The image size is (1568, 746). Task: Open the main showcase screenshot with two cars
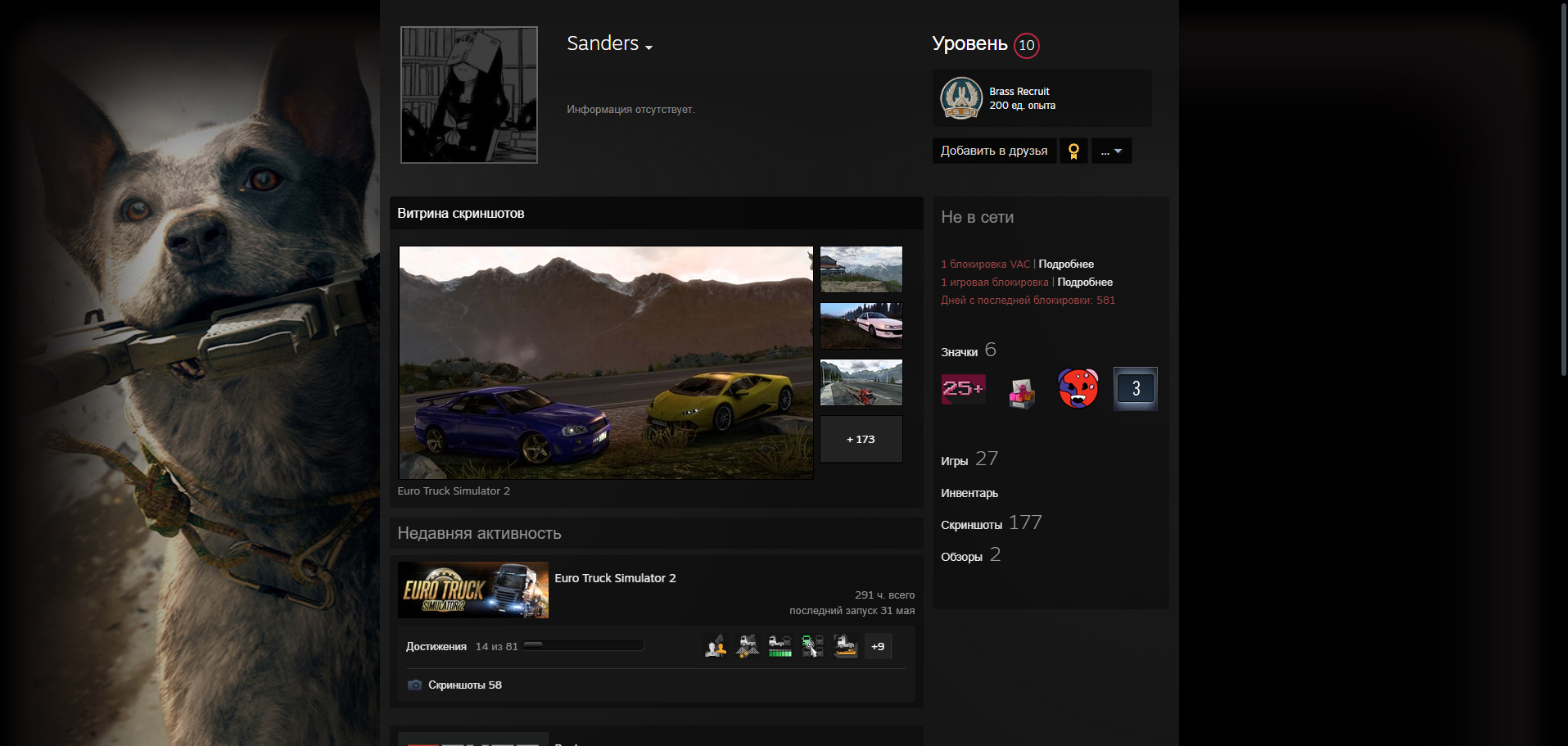606,363
